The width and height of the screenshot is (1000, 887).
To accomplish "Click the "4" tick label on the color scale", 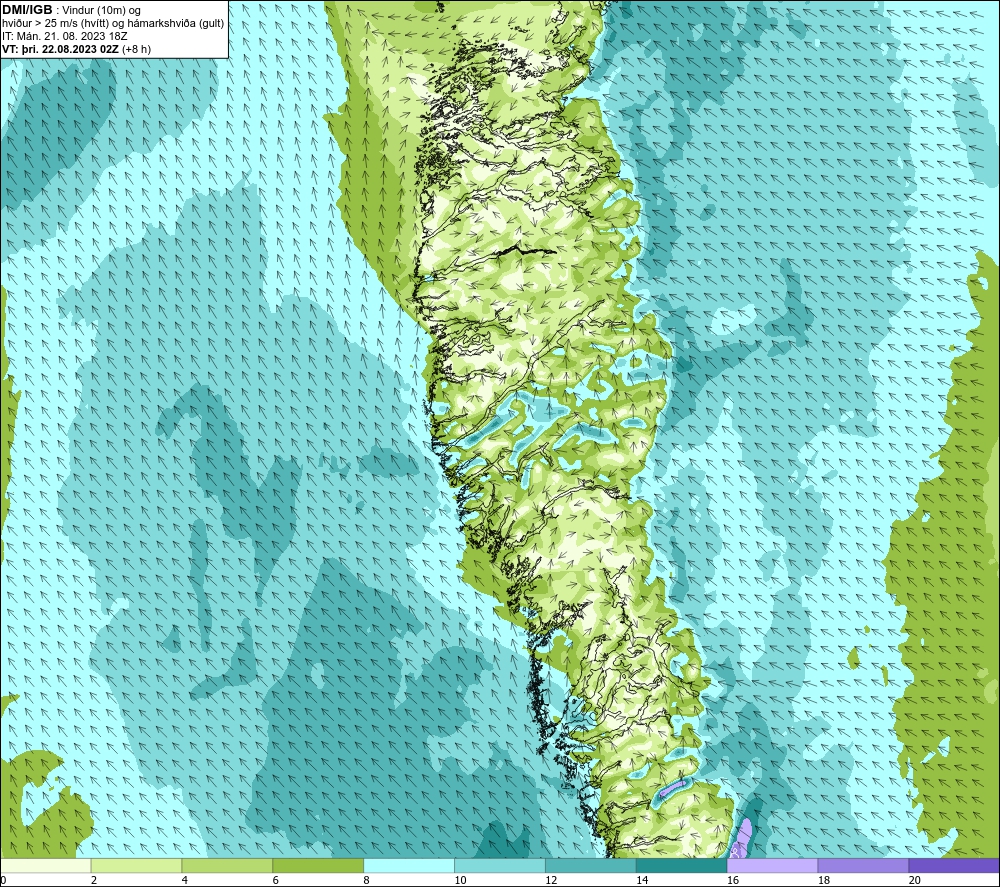I will pyautogui.click(x=185, y=880).
